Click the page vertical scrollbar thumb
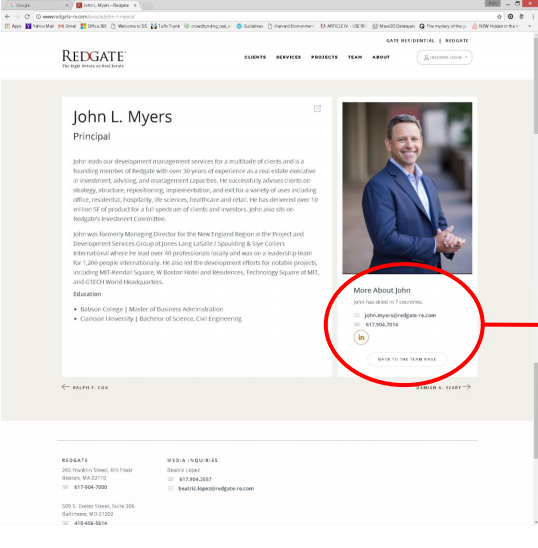 coord(536,85)
